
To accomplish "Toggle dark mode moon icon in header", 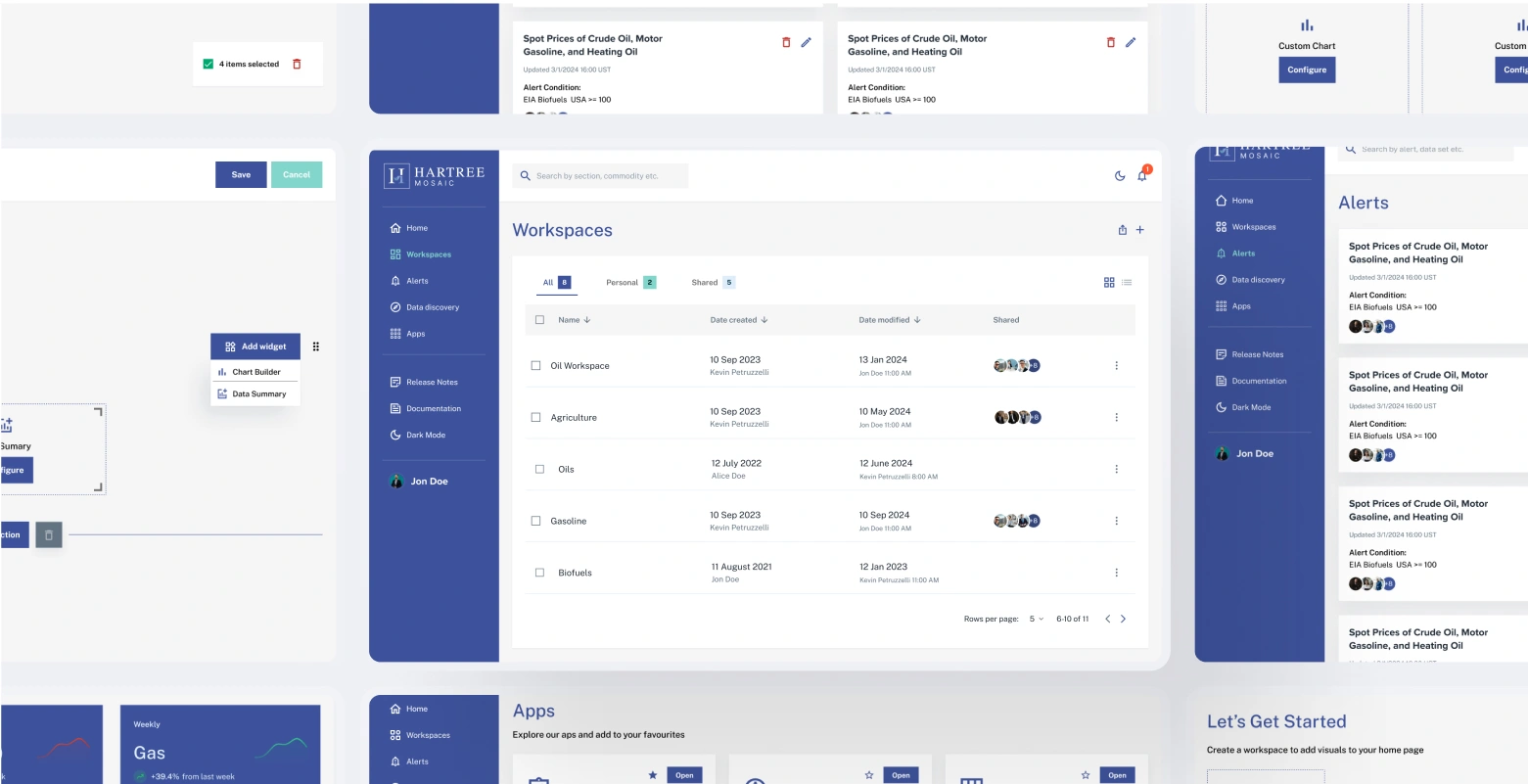I will tap(1120, 176).
